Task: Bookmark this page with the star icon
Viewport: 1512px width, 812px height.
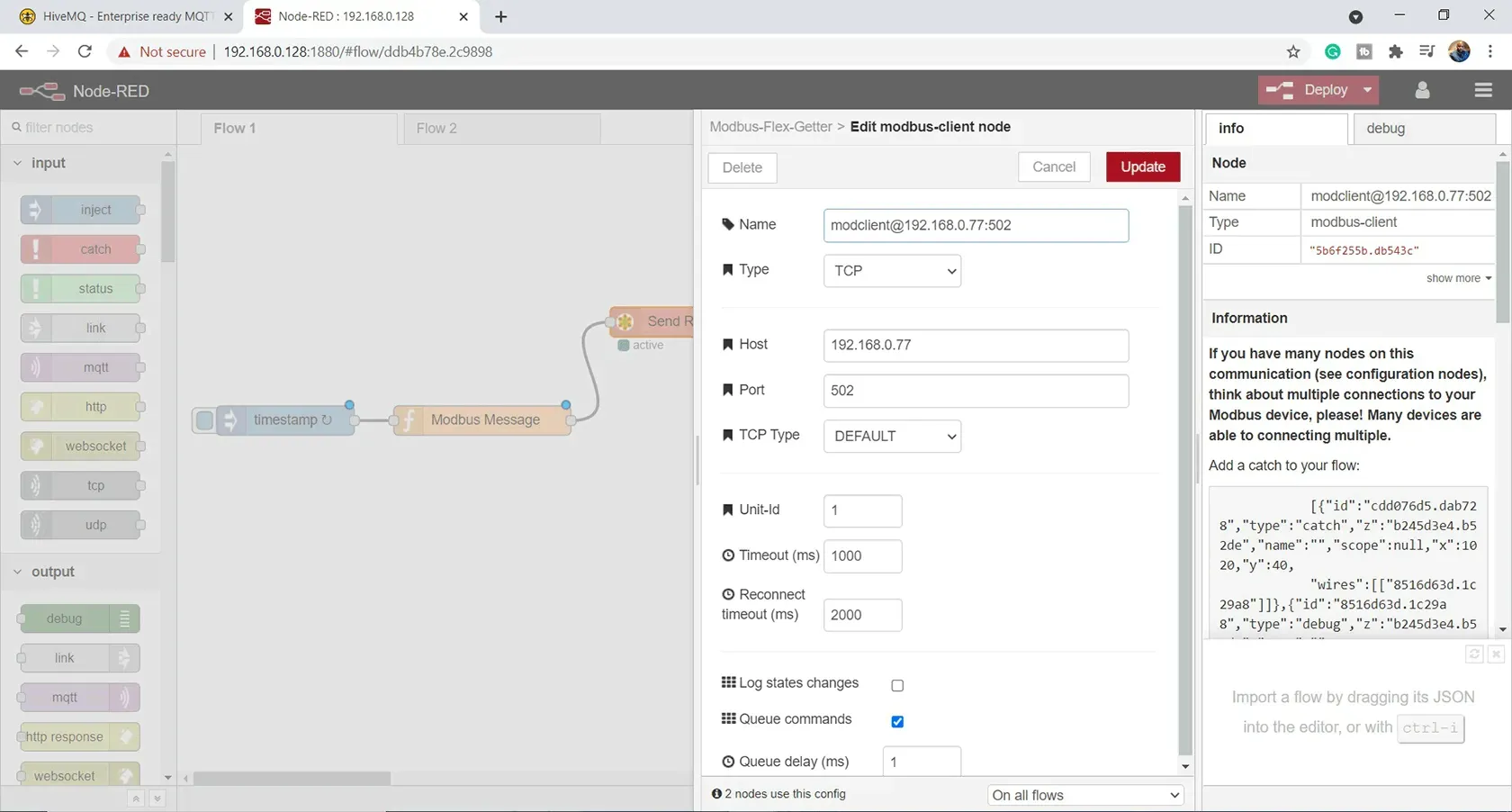Action: click(x=1293, y=52)
